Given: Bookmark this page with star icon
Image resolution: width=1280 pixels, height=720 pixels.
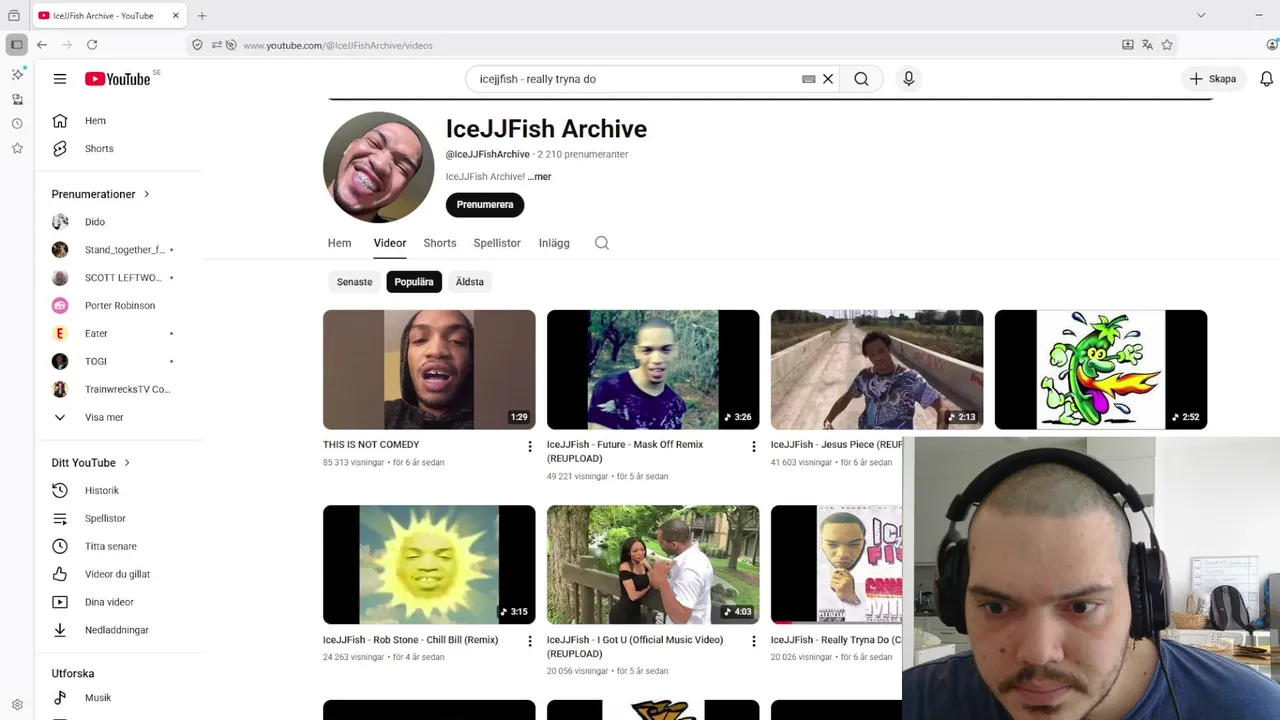Looking at the screenshot, I should tap(1167, 45).
